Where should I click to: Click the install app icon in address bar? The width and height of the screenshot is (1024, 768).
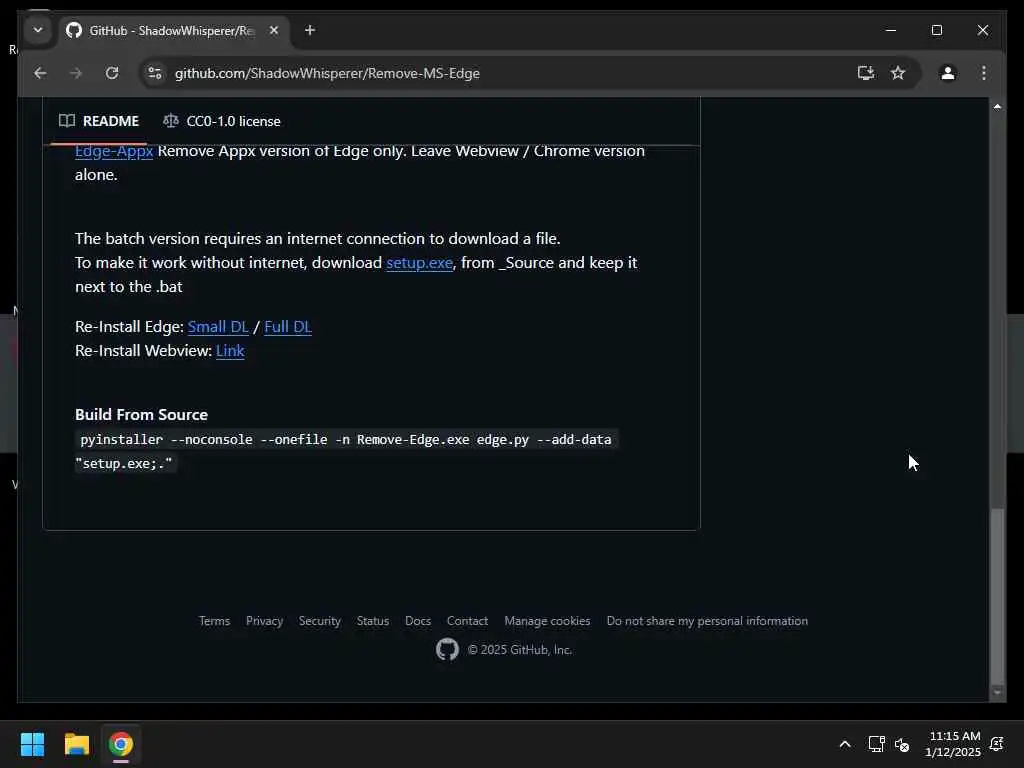point(865,73)
